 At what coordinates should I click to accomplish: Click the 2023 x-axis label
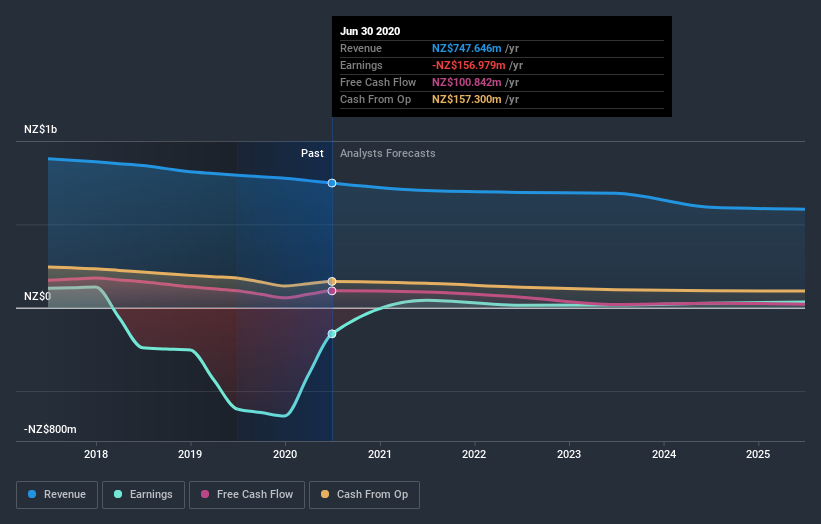tap(569, 454)
